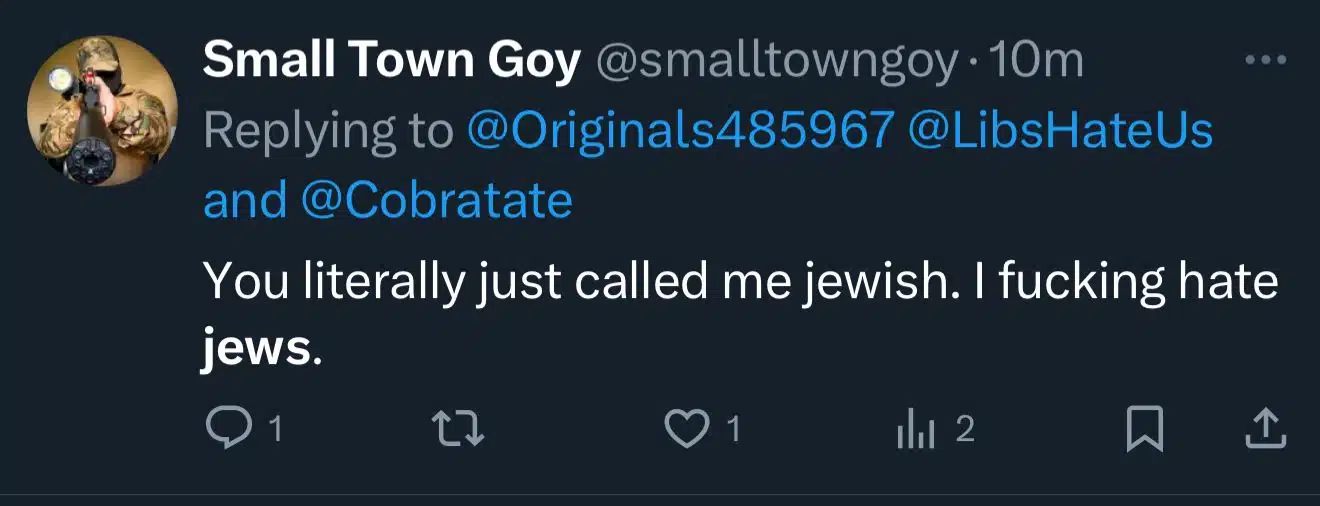The width and height of the screenshot is (1320, 506).
Task: Click the share upload arrow icon
Action: point(1263,430)
